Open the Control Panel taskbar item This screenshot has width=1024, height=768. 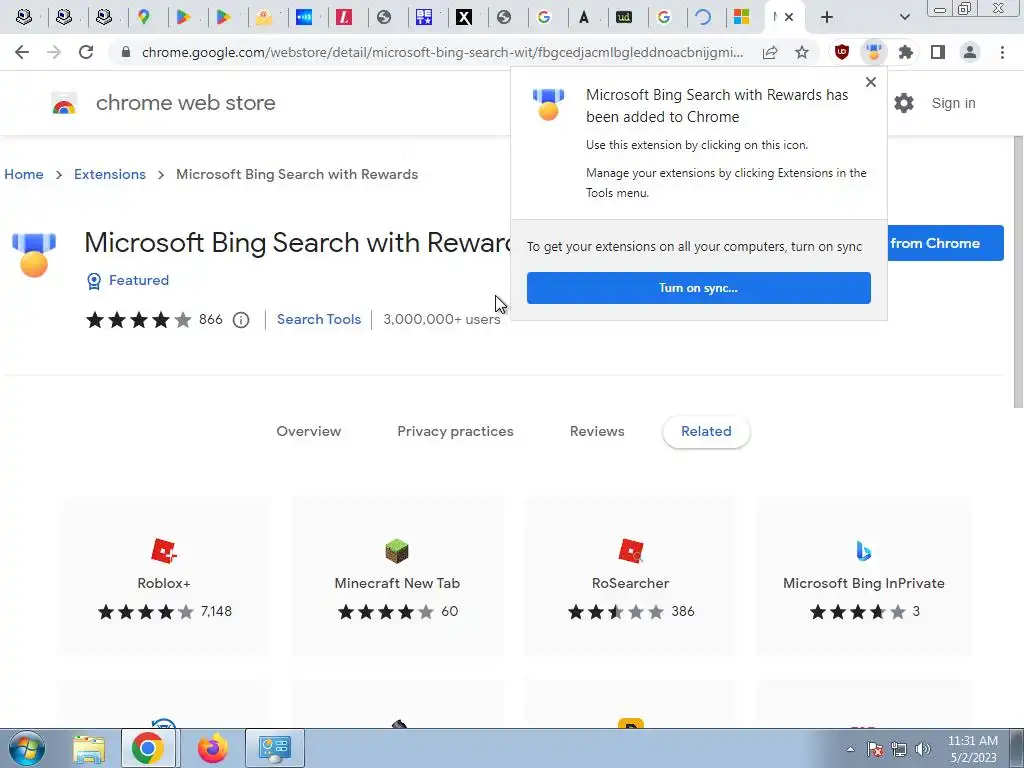pyautogui.click(x=274, y=748)
